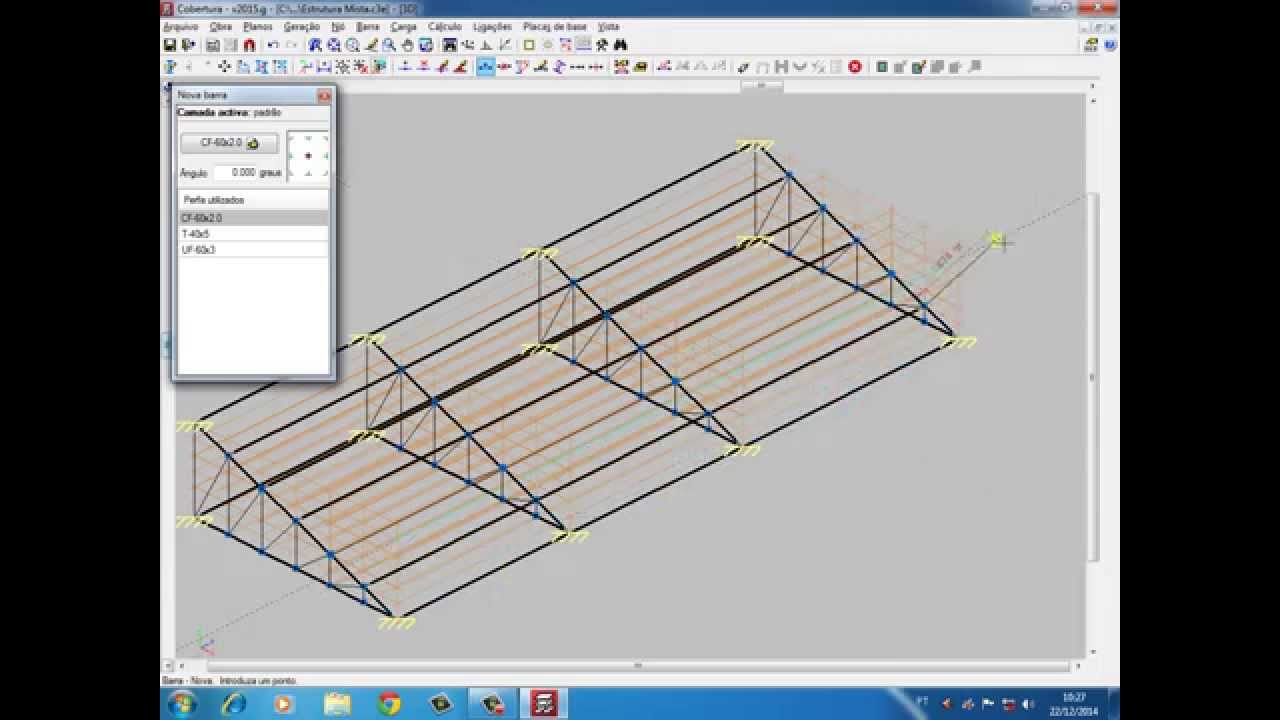
Task: Click the yellow square window icon
Action: (529, 45)
